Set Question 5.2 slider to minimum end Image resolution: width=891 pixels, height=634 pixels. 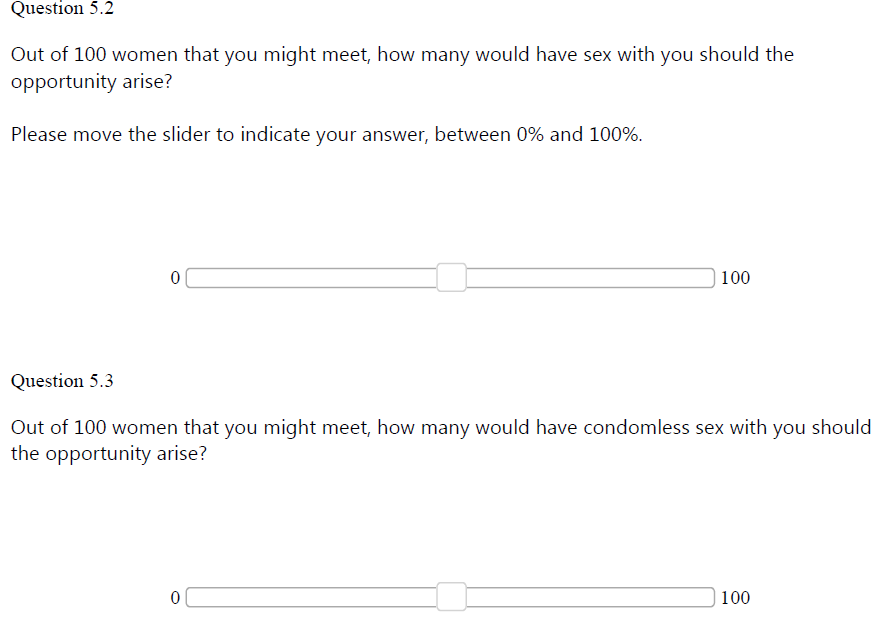[x=189, y=277]
